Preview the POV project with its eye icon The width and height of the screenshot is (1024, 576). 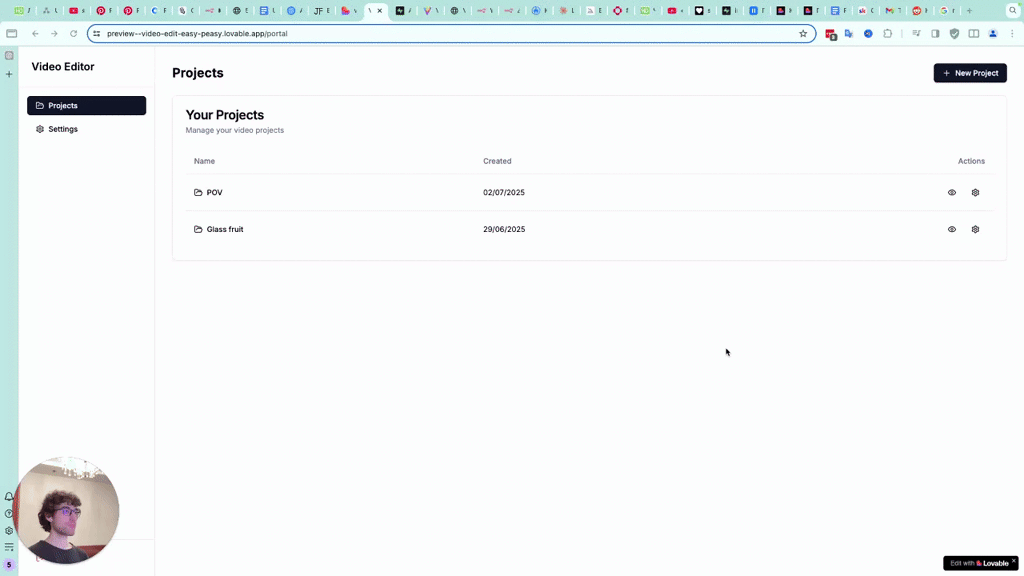pyautogui.click(x=951, y=192)
